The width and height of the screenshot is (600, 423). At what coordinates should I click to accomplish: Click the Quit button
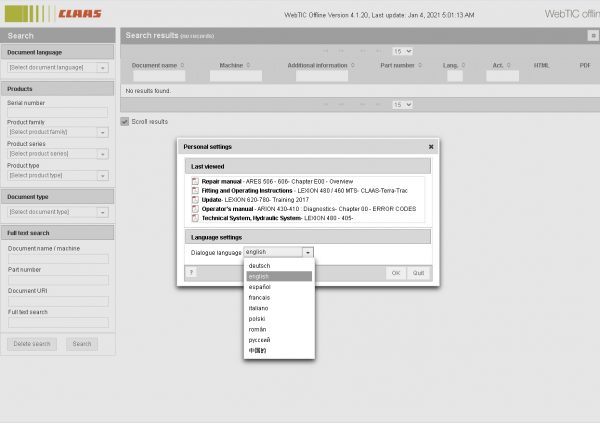(418, 273)
